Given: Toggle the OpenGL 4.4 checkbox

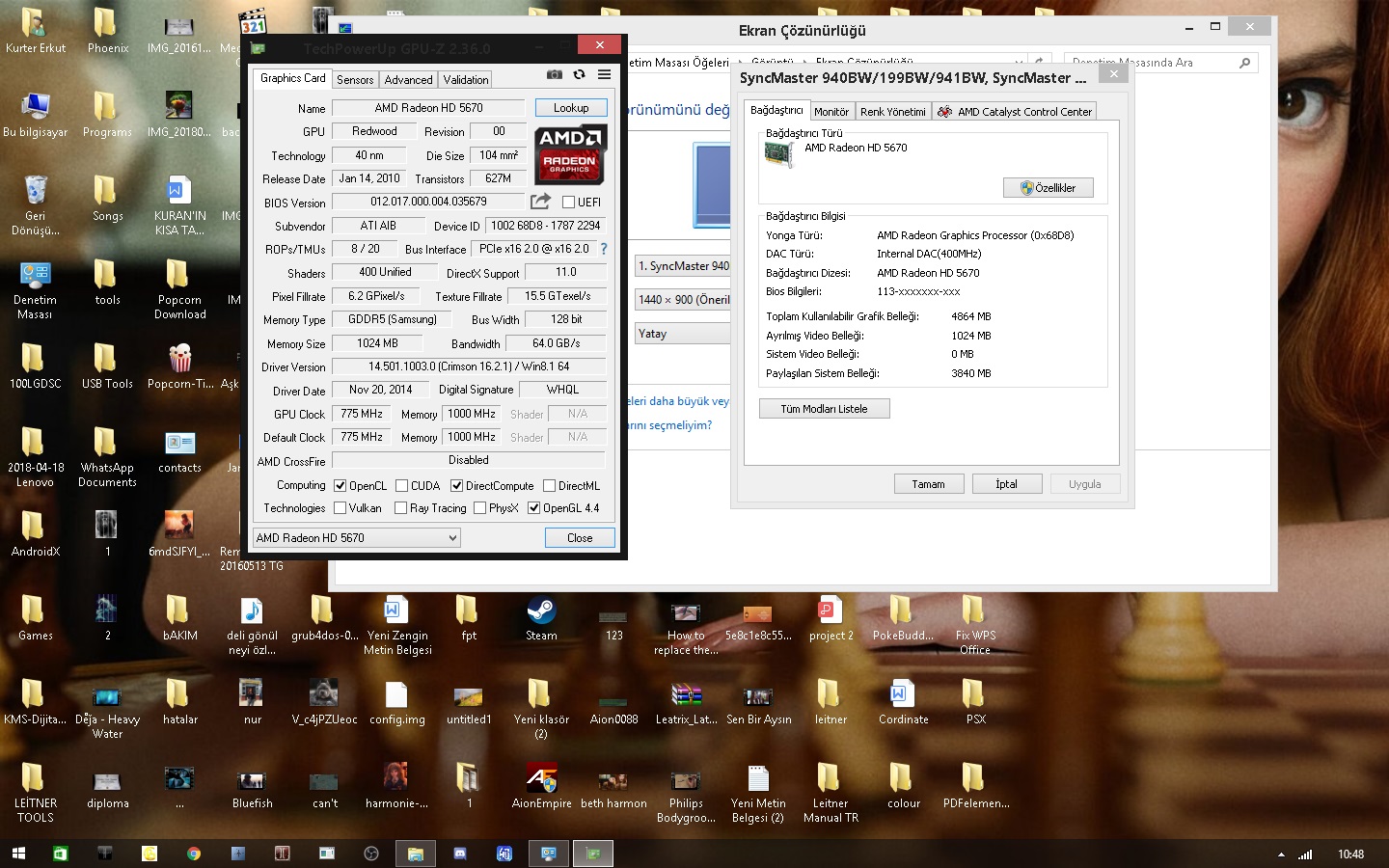Looking at the screenshot, I should [533, 508].
